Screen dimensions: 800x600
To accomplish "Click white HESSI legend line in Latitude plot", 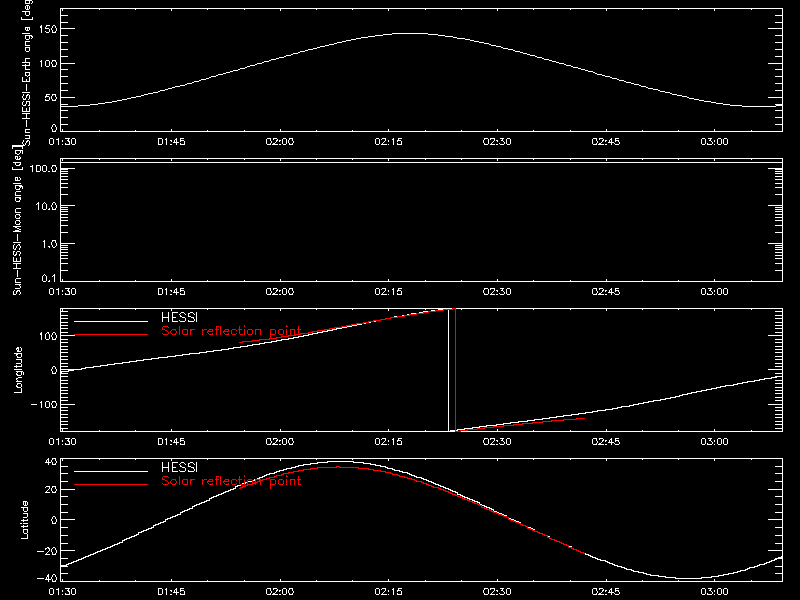I will coord(111,471).
